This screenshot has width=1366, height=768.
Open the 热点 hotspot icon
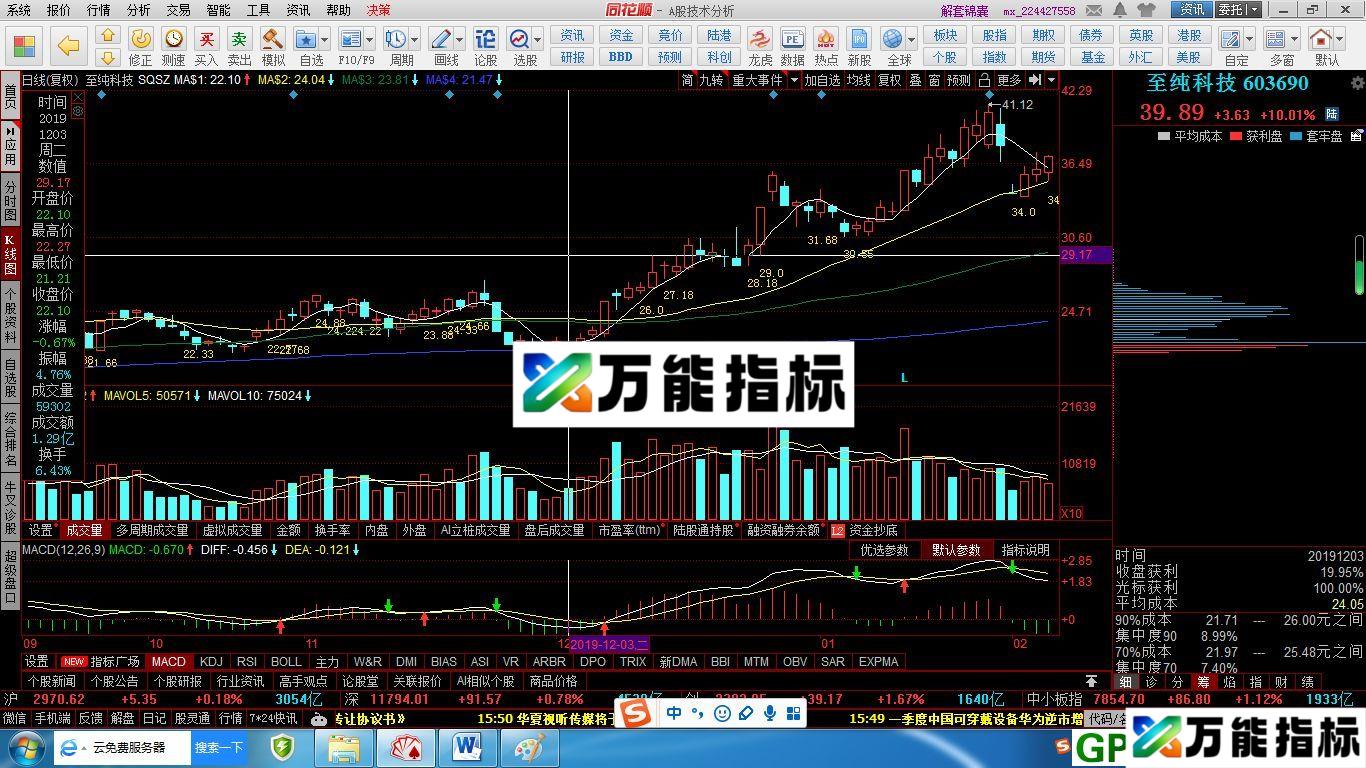coord(825,42)
